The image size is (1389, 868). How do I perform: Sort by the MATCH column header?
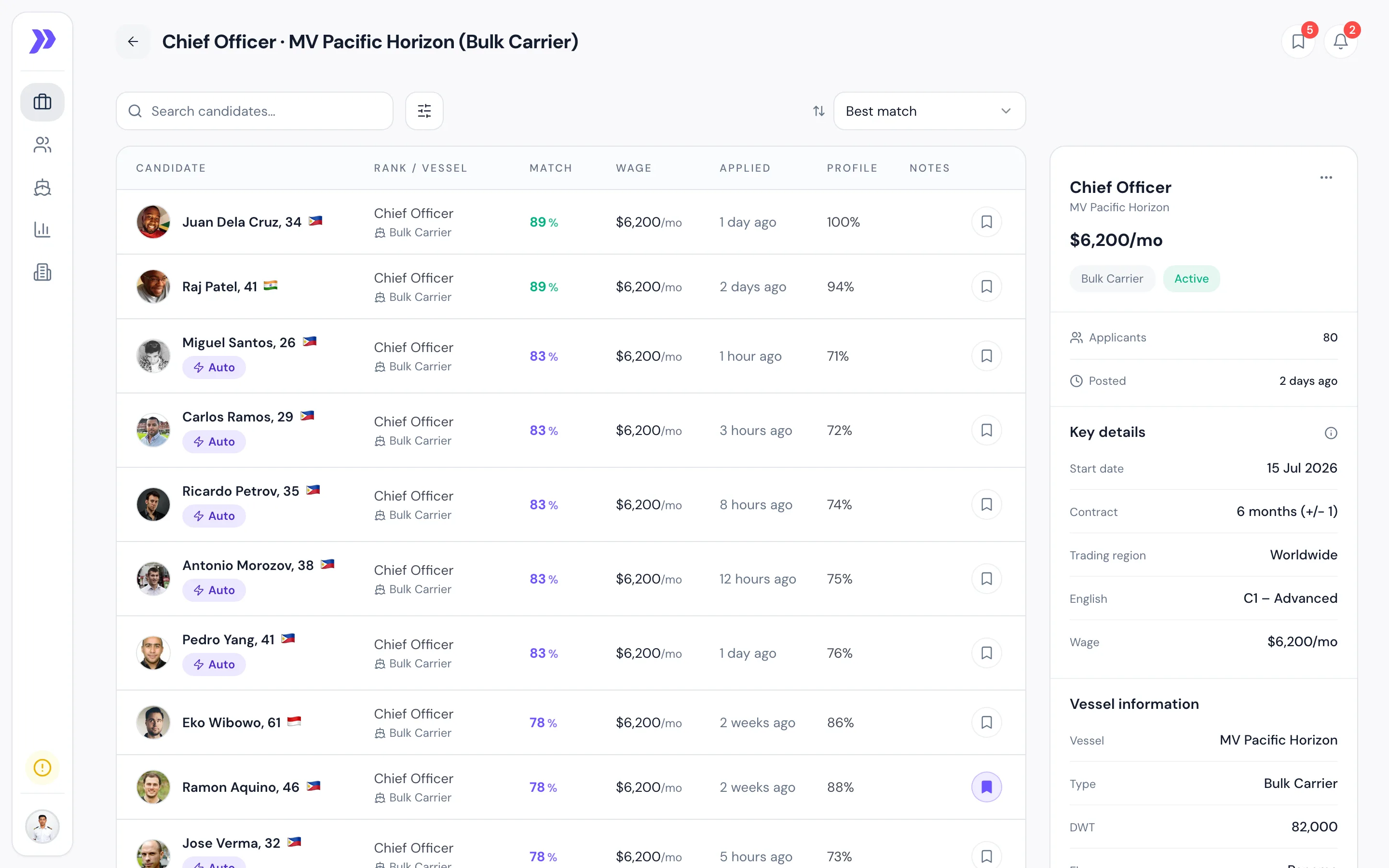pos(550,168)
